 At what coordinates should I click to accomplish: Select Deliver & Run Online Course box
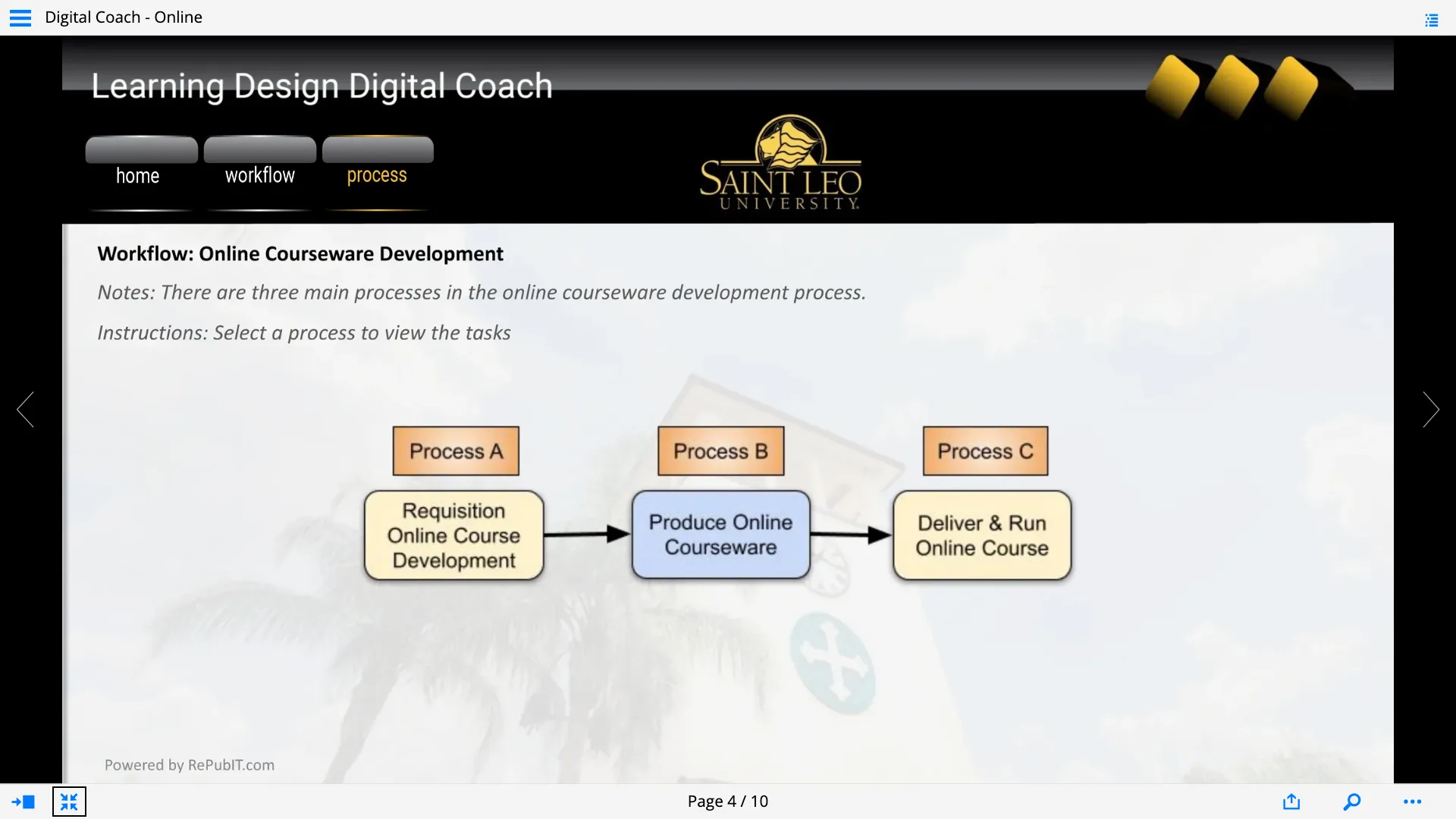pyautogui.click(x=982, y=535)
